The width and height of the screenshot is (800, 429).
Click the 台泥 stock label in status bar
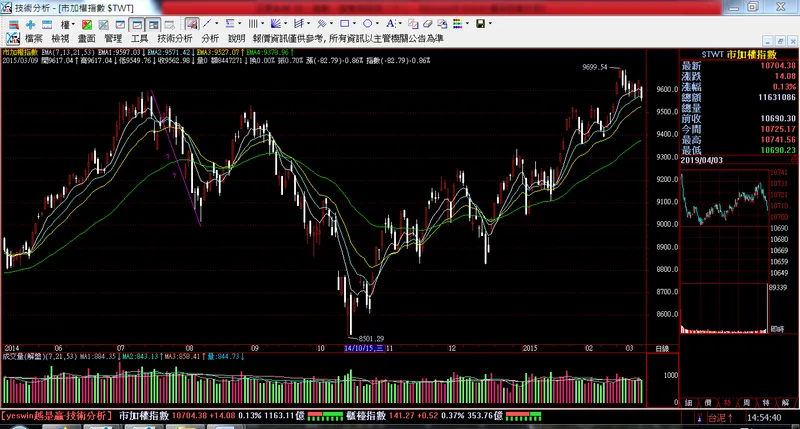pyautogui.click(x=717, y=418)
